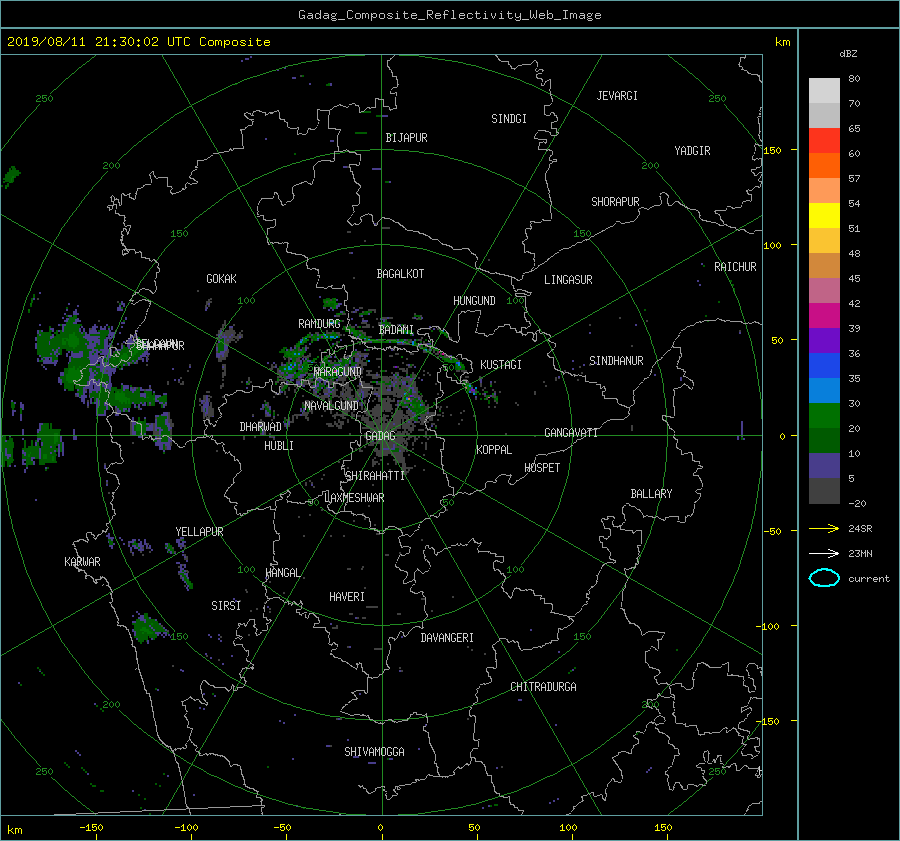900x841 pixels.
Task: Click the 'current' legend text
Action: [x=869, y=579]
